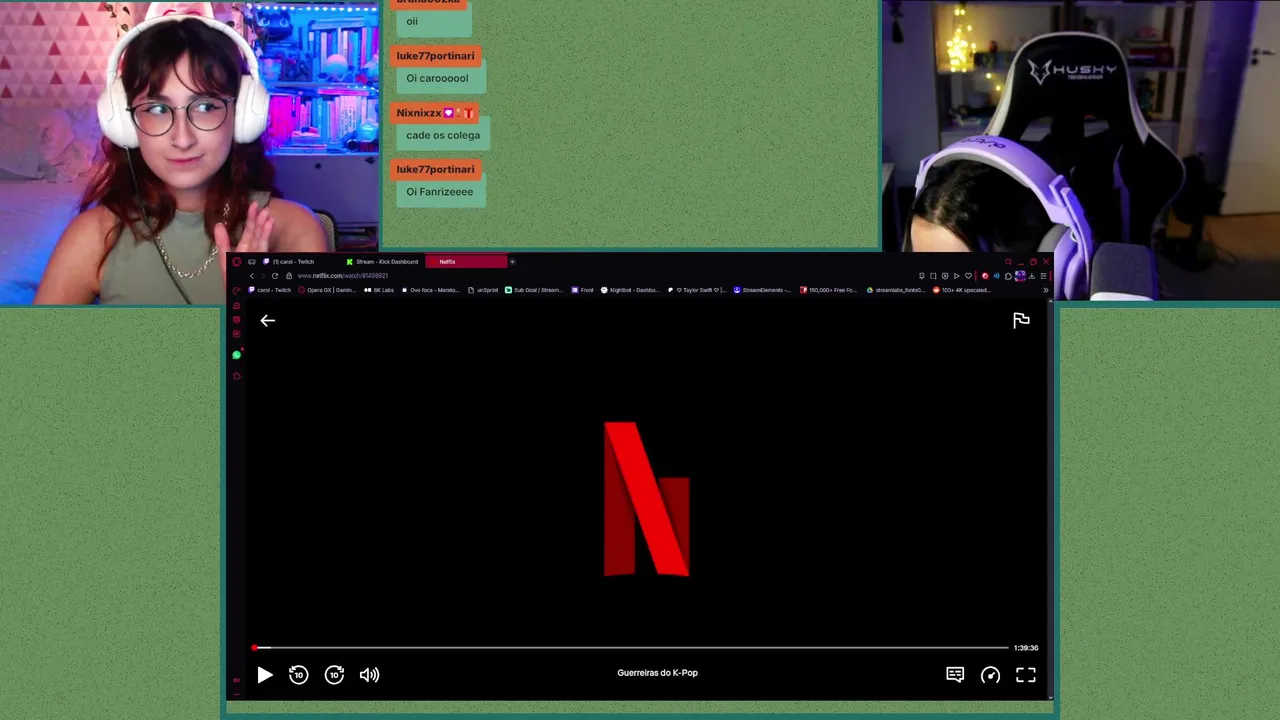Open the unSprint bookmark
The image size is (1280, 720).
tap(483, 290)
